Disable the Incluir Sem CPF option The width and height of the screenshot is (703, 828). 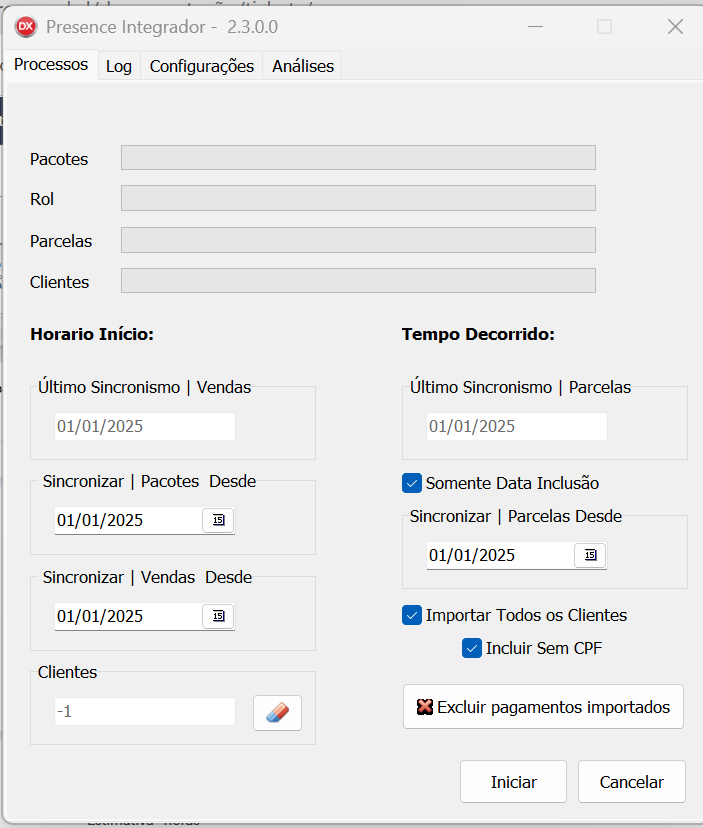tap(472, 648)
